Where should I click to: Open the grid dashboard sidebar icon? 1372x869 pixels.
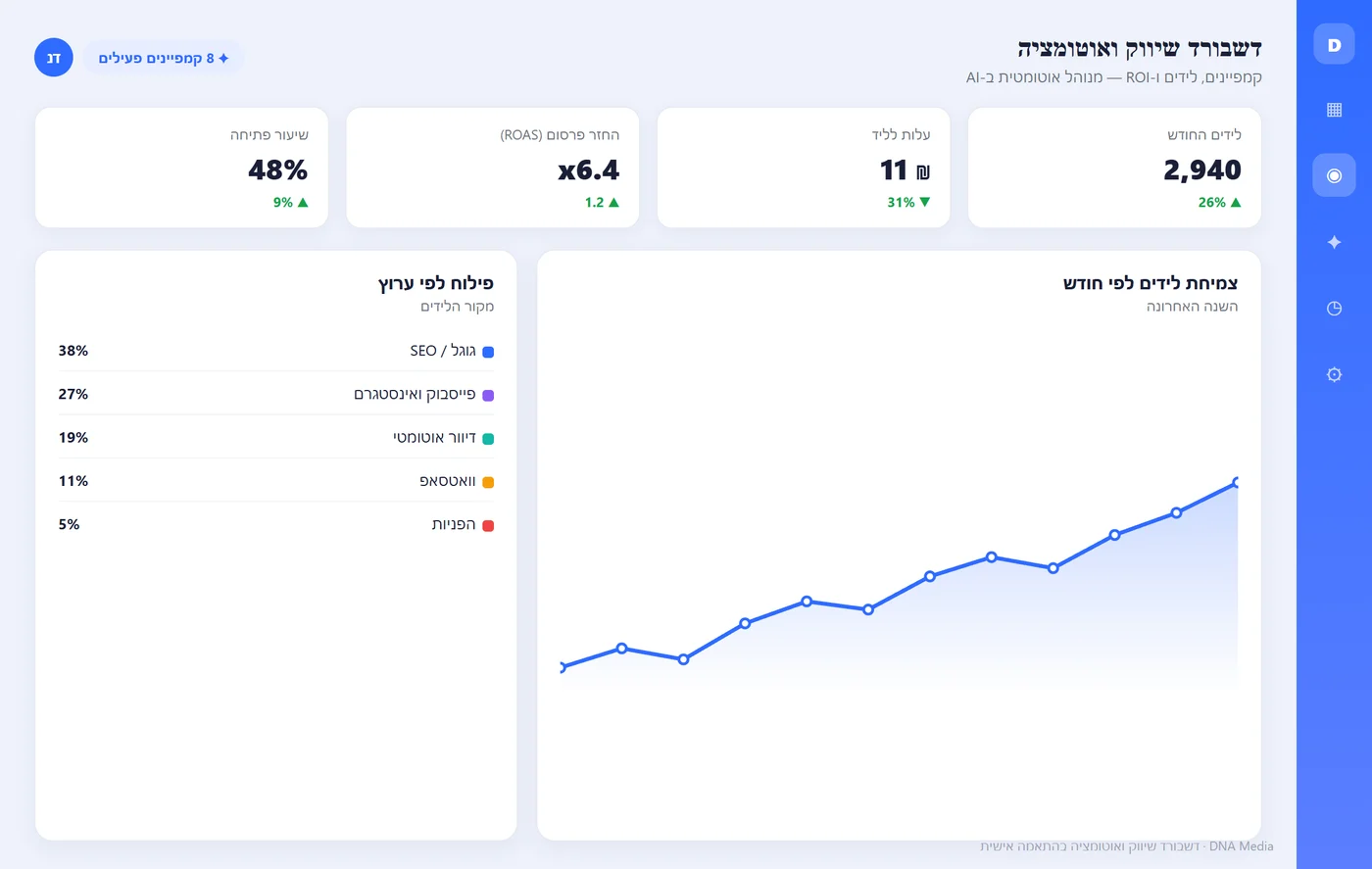coord(1334,110)
